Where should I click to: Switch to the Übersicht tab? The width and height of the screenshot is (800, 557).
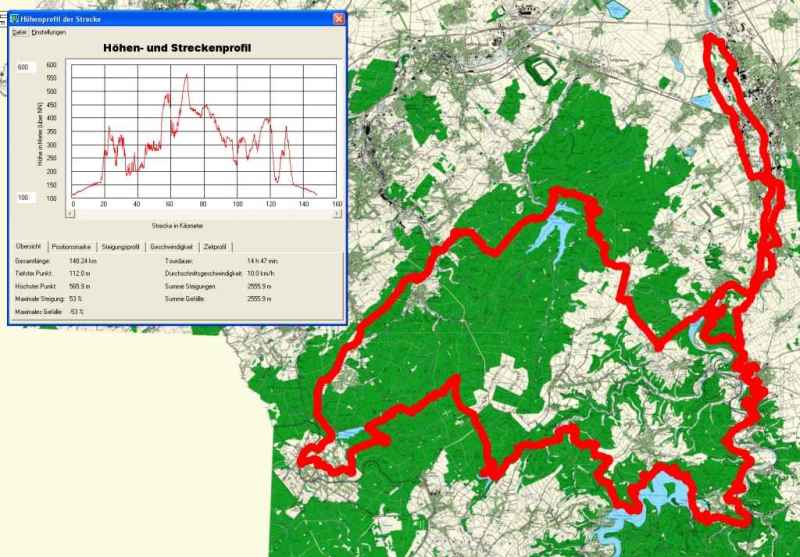pyautogui.click(x=28, y=246)
